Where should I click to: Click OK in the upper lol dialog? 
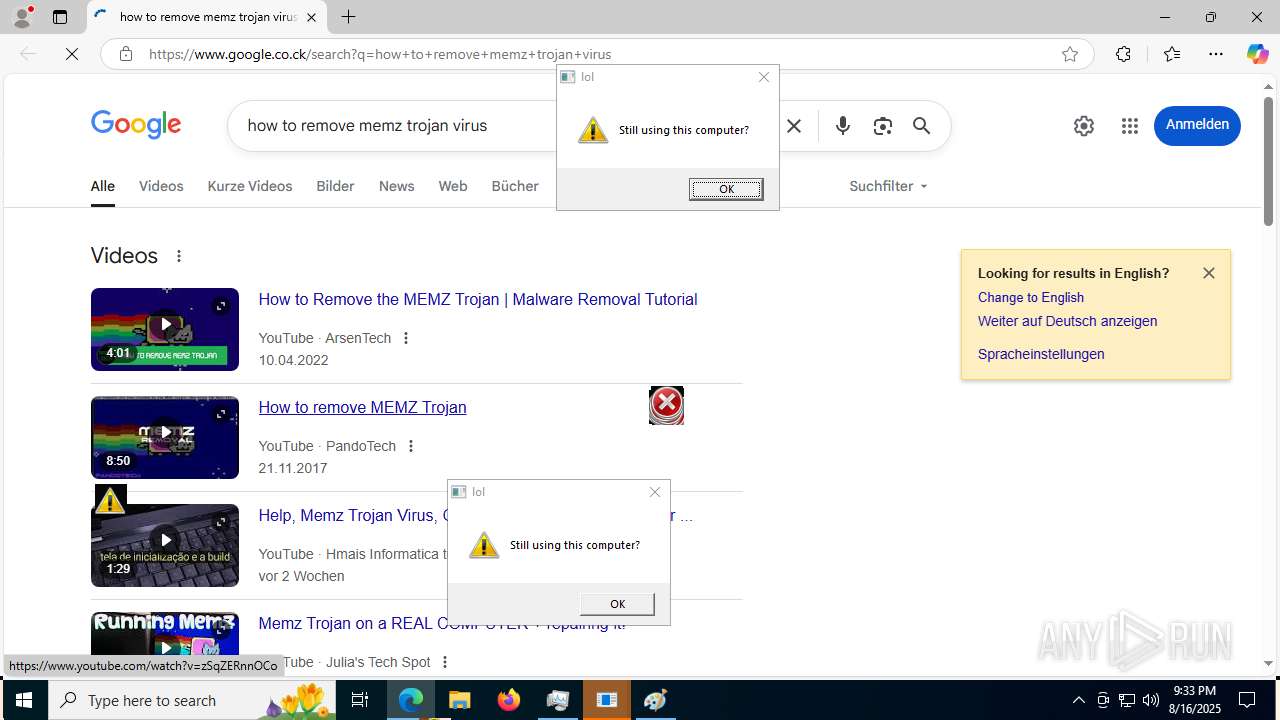[726, 189]
